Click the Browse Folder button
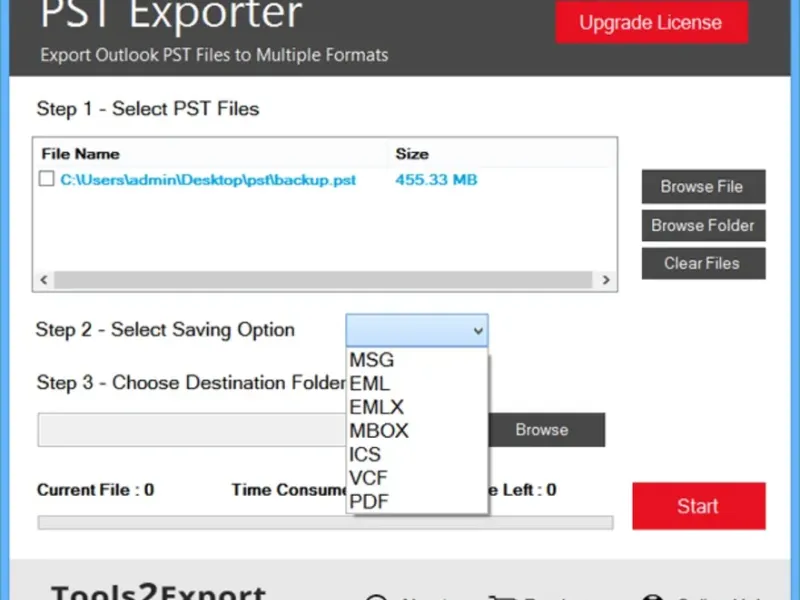Screen dimensions: 800x600 tap(703, 225)
